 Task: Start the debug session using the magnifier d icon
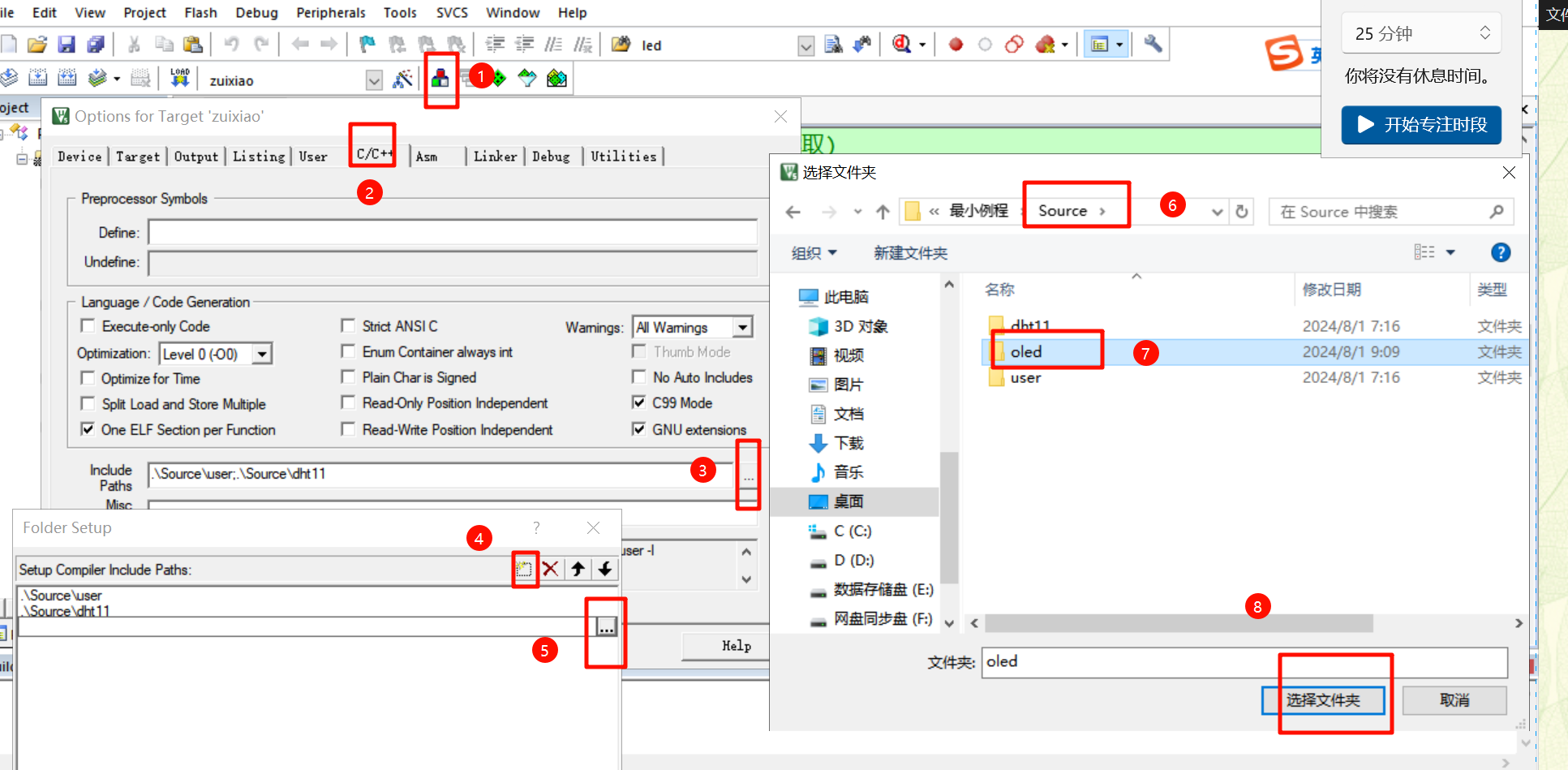(901, 45)
